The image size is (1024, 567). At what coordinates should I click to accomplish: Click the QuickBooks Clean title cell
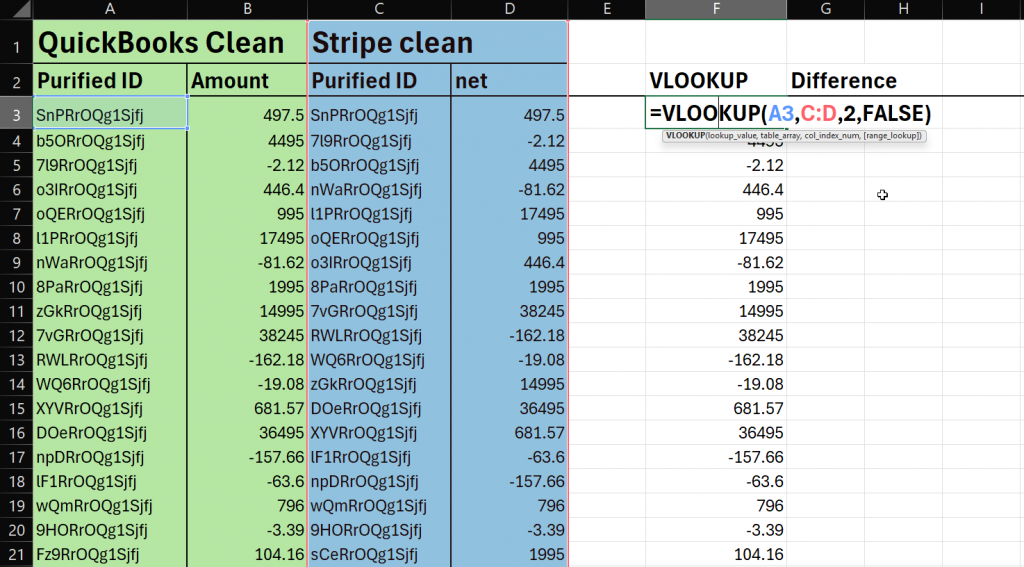(x=160, y=43)
